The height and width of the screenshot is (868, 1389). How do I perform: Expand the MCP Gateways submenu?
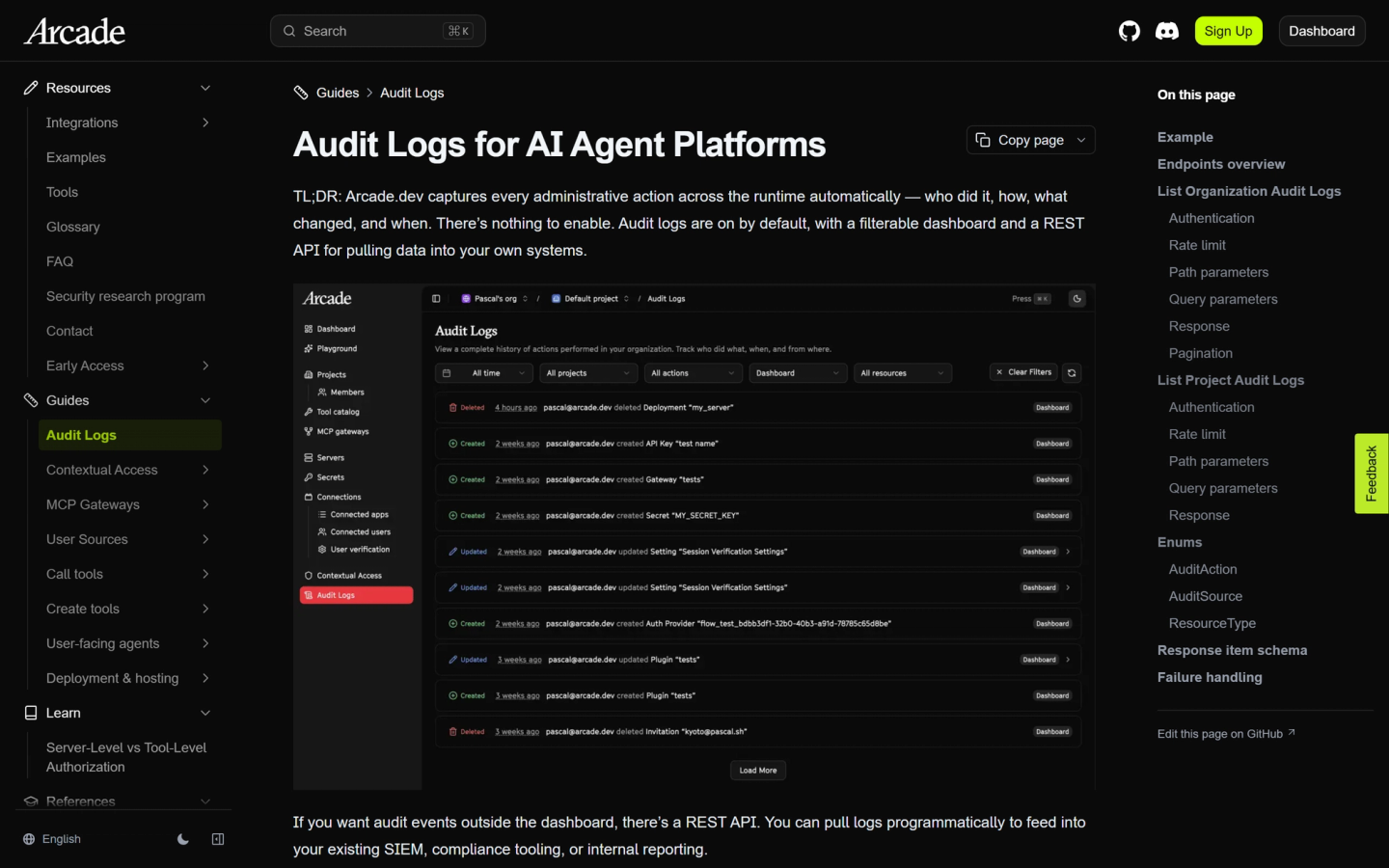click(205, 504)
